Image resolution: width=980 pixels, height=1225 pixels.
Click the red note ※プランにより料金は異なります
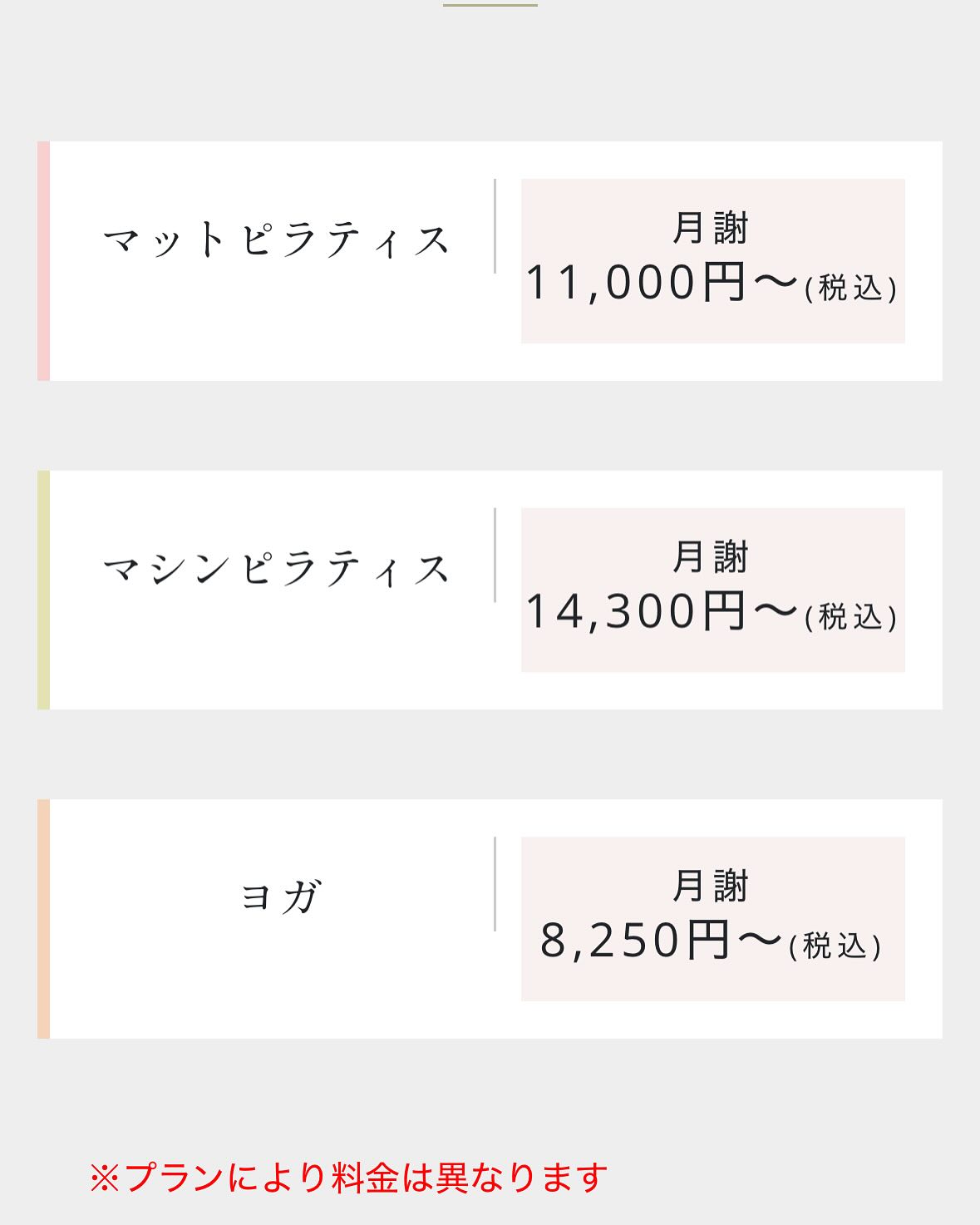348,1178
